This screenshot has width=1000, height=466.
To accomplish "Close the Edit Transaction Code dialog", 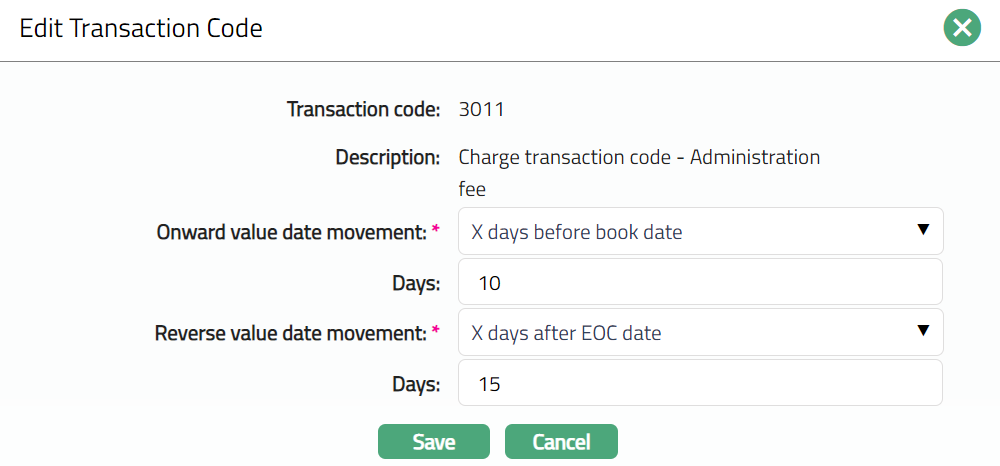I will click(962, 28).
